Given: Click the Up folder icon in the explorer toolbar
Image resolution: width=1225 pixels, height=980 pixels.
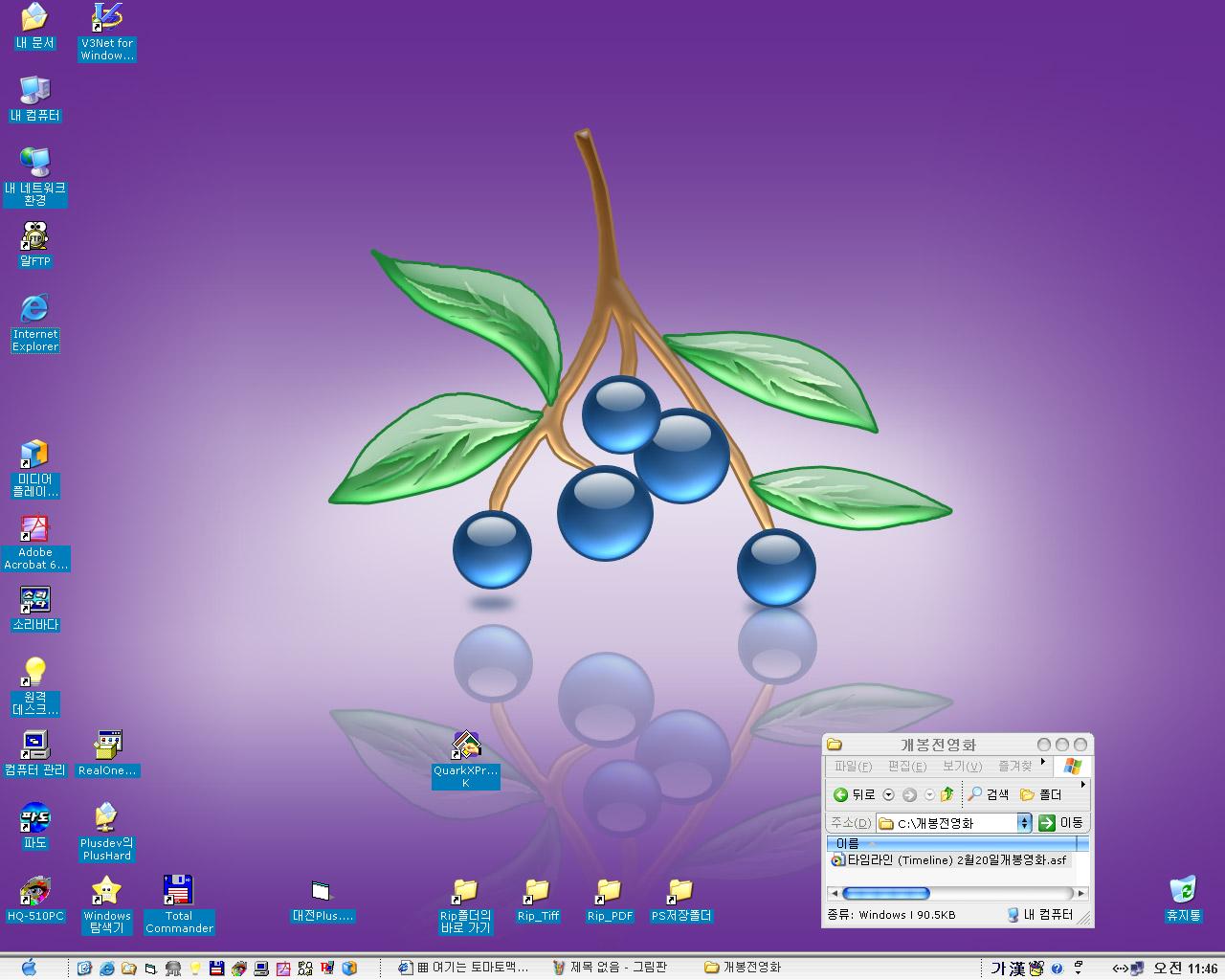Looking at the screenshot, I should click(x=947, y=794).
